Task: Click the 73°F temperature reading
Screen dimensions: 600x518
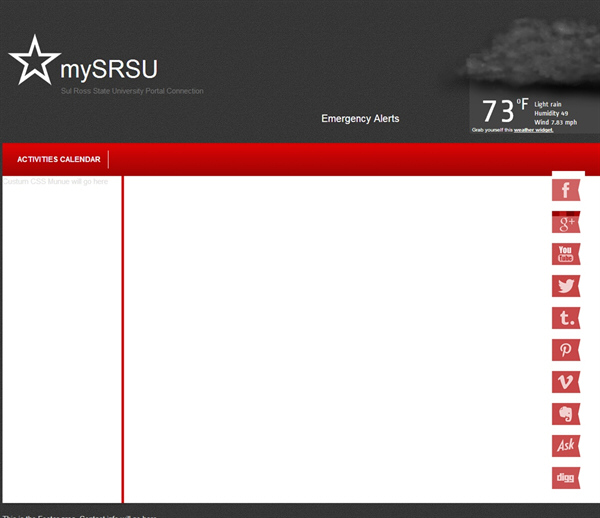Action: tap(503, 111)
